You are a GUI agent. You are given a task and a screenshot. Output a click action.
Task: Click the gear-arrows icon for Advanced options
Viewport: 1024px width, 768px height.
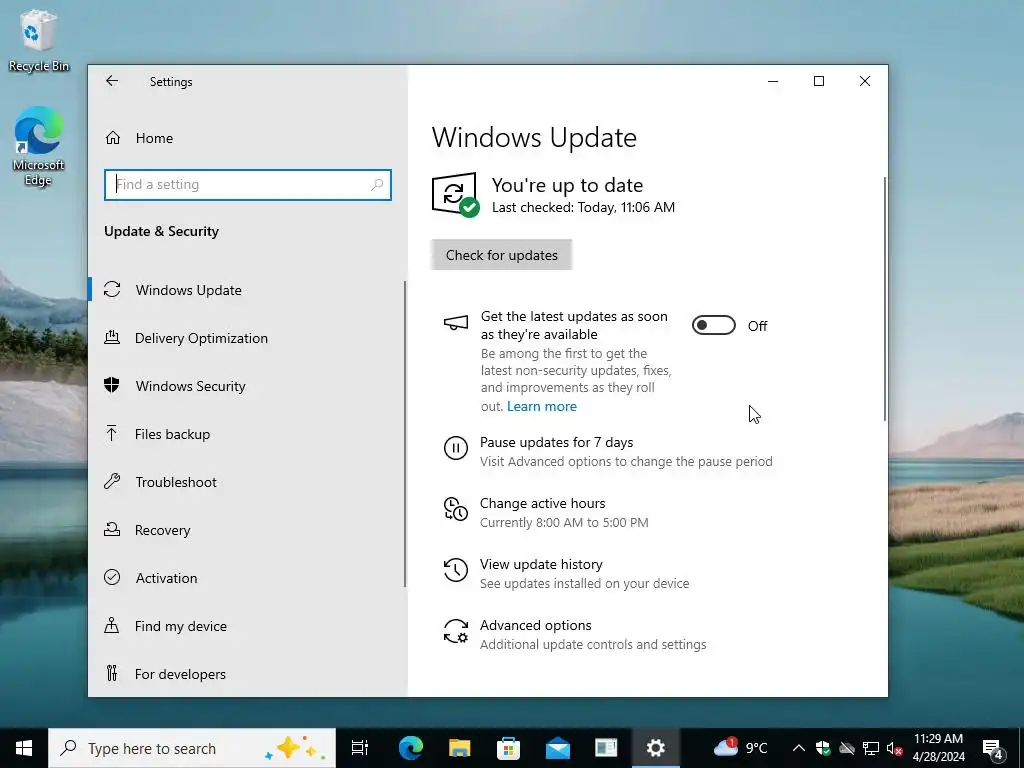point(456,632)
